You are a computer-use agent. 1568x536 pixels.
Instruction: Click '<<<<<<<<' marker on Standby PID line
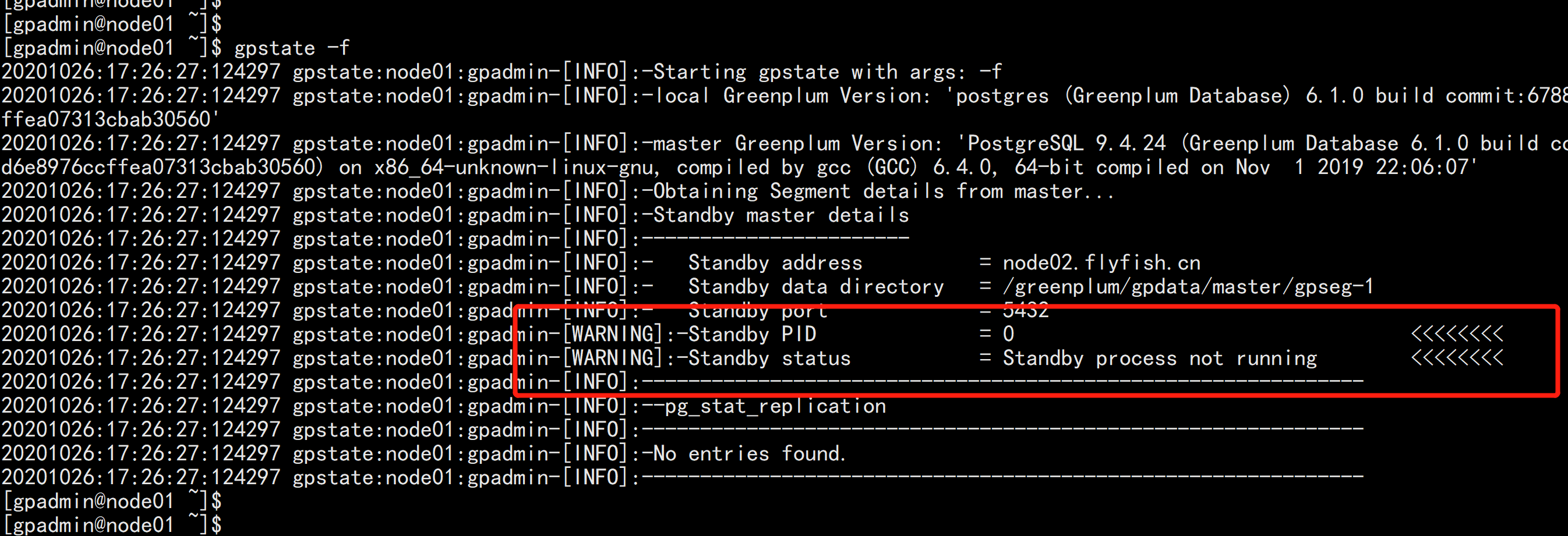(1457, 334)
